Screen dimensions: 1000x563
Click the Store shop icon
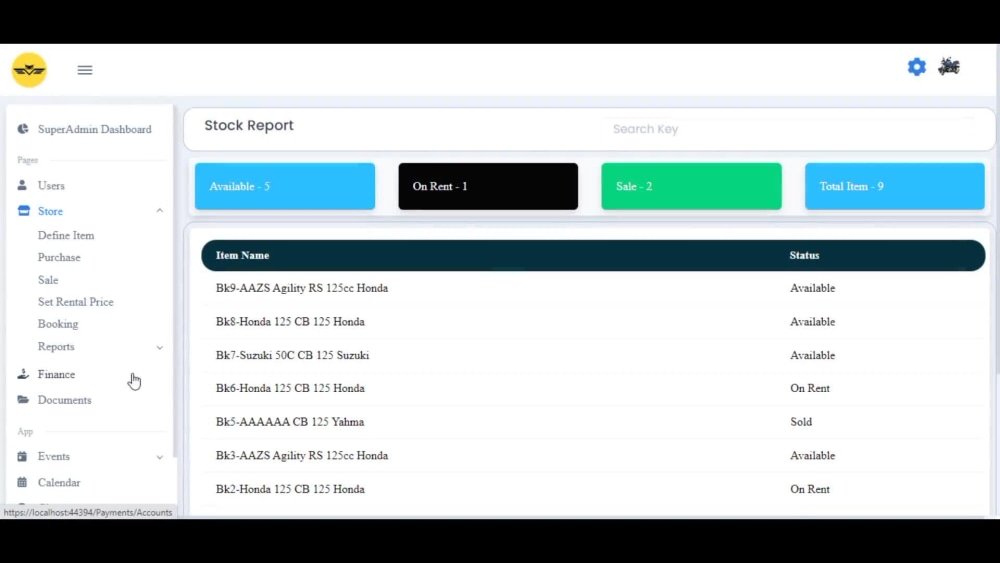[x=24, y=210]
